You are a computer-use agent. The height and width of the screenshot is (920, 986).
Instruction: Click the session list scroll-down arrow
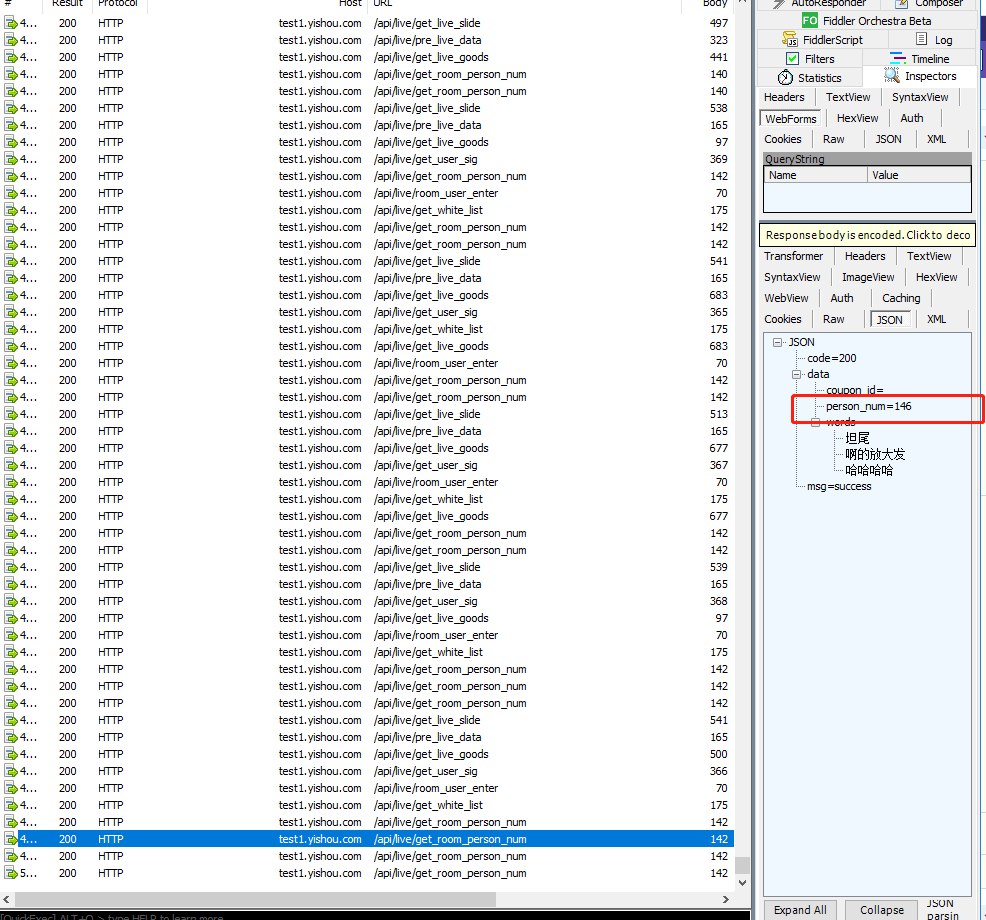point(743,882)
